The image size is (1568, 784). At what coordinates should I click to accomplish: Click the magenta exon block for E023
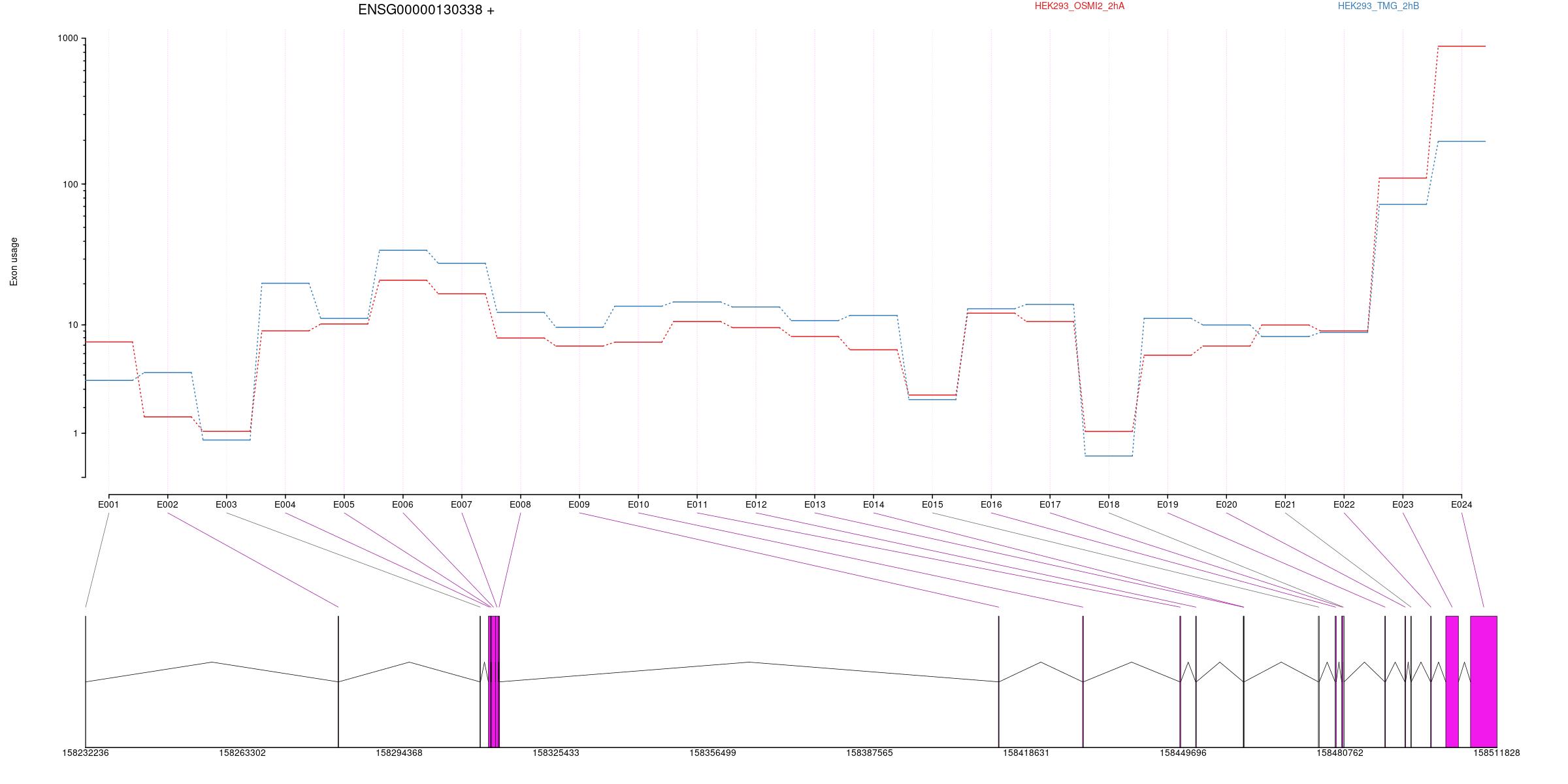(x=1452, y=681)
